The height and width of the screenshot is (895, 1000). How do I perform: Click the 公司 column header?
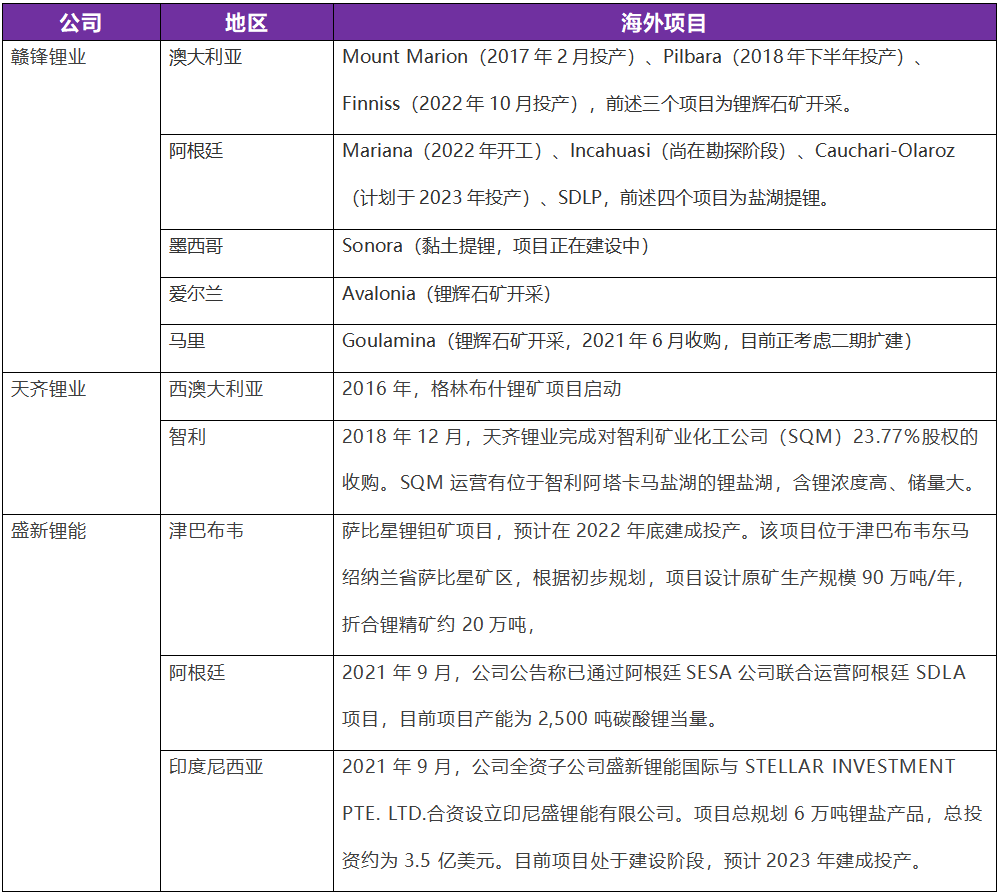click(81, 23)
